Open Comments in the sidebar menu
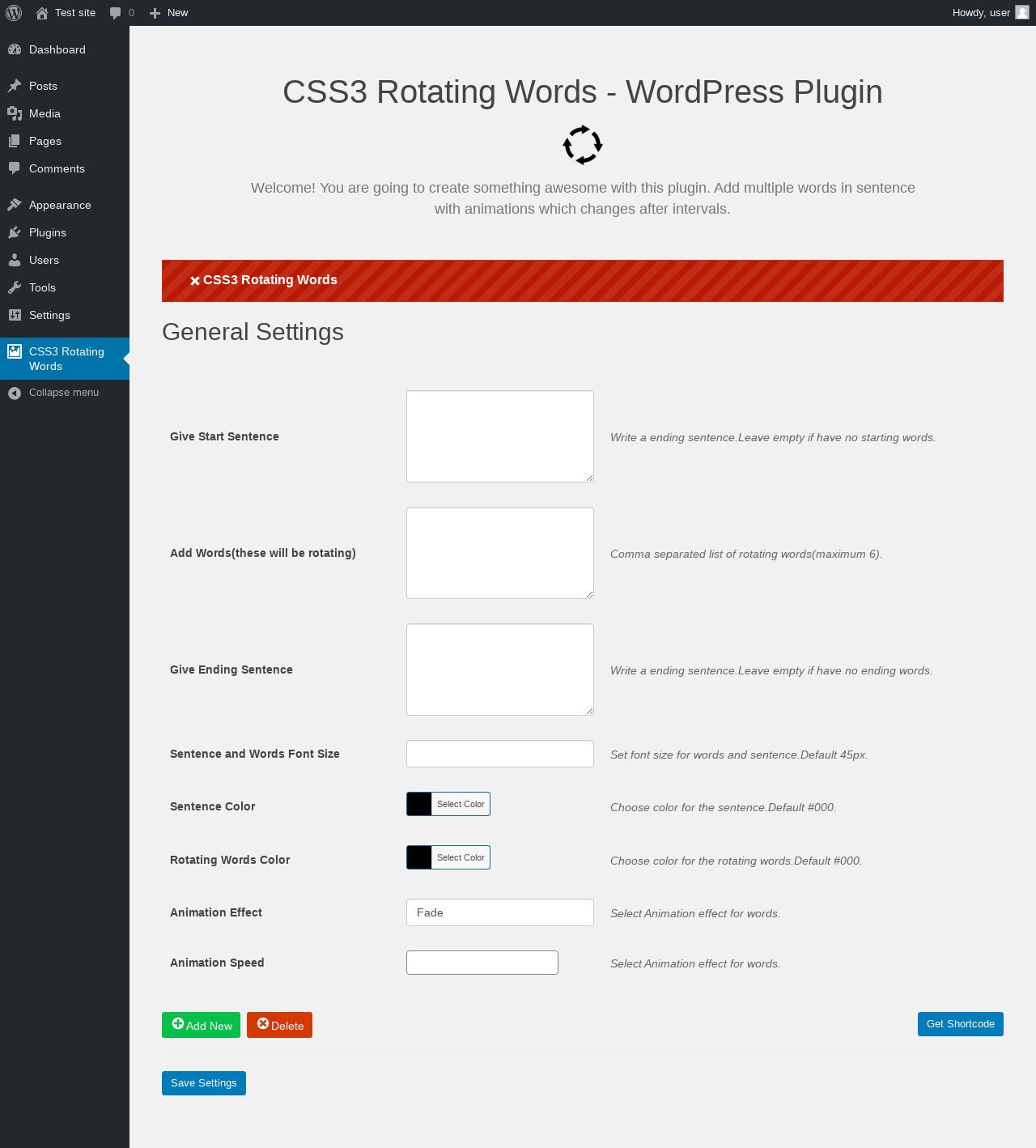 click(x=65, y=168)
